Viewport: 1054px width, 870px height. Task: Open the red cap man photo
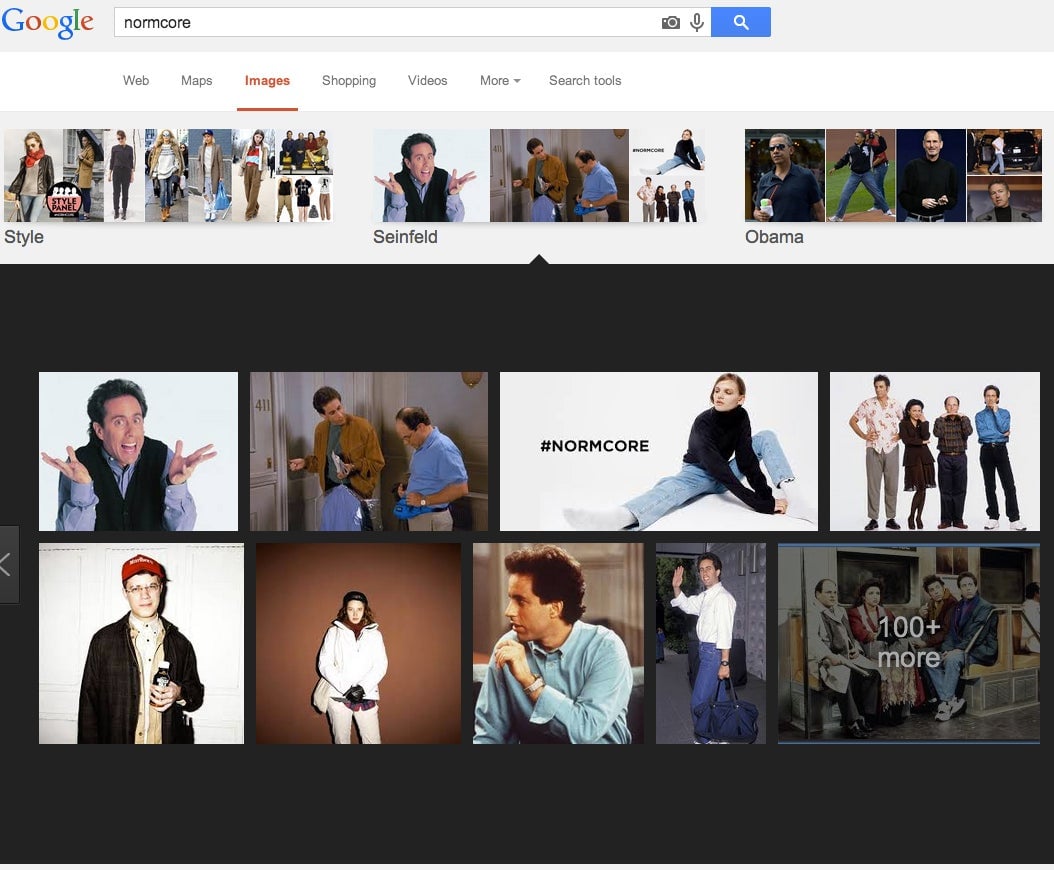pyautogui.click(x=141, y=643)
